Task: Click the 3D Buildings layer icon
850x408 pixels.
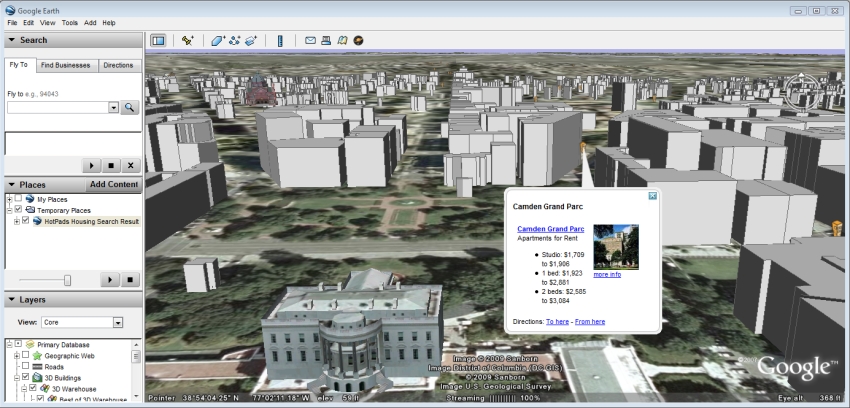Action: [x=37, y=378]
